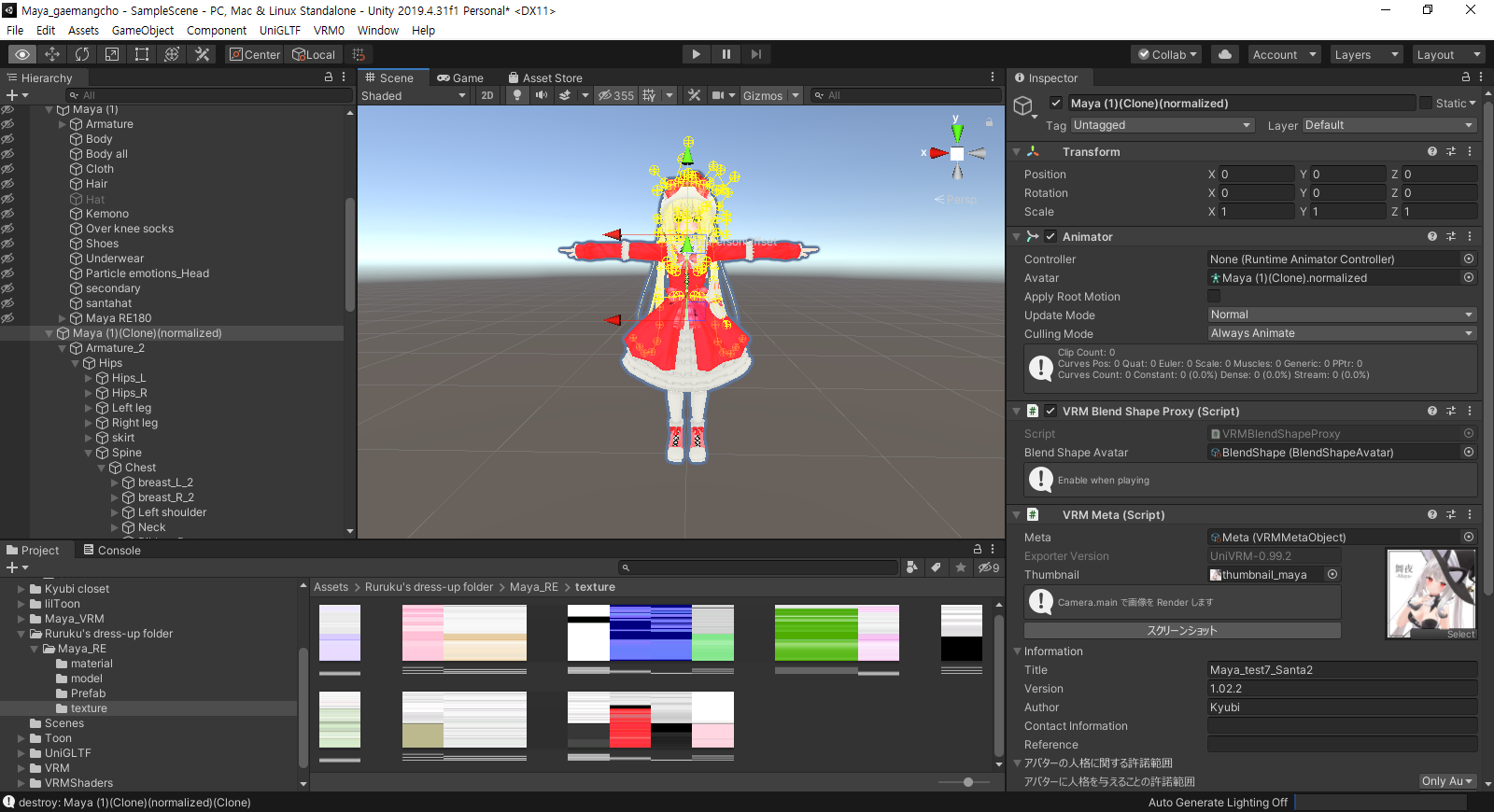1494x812 pixels.
Task: Toggle visibility eye for Body row
Action: click(x=7, y=139)
